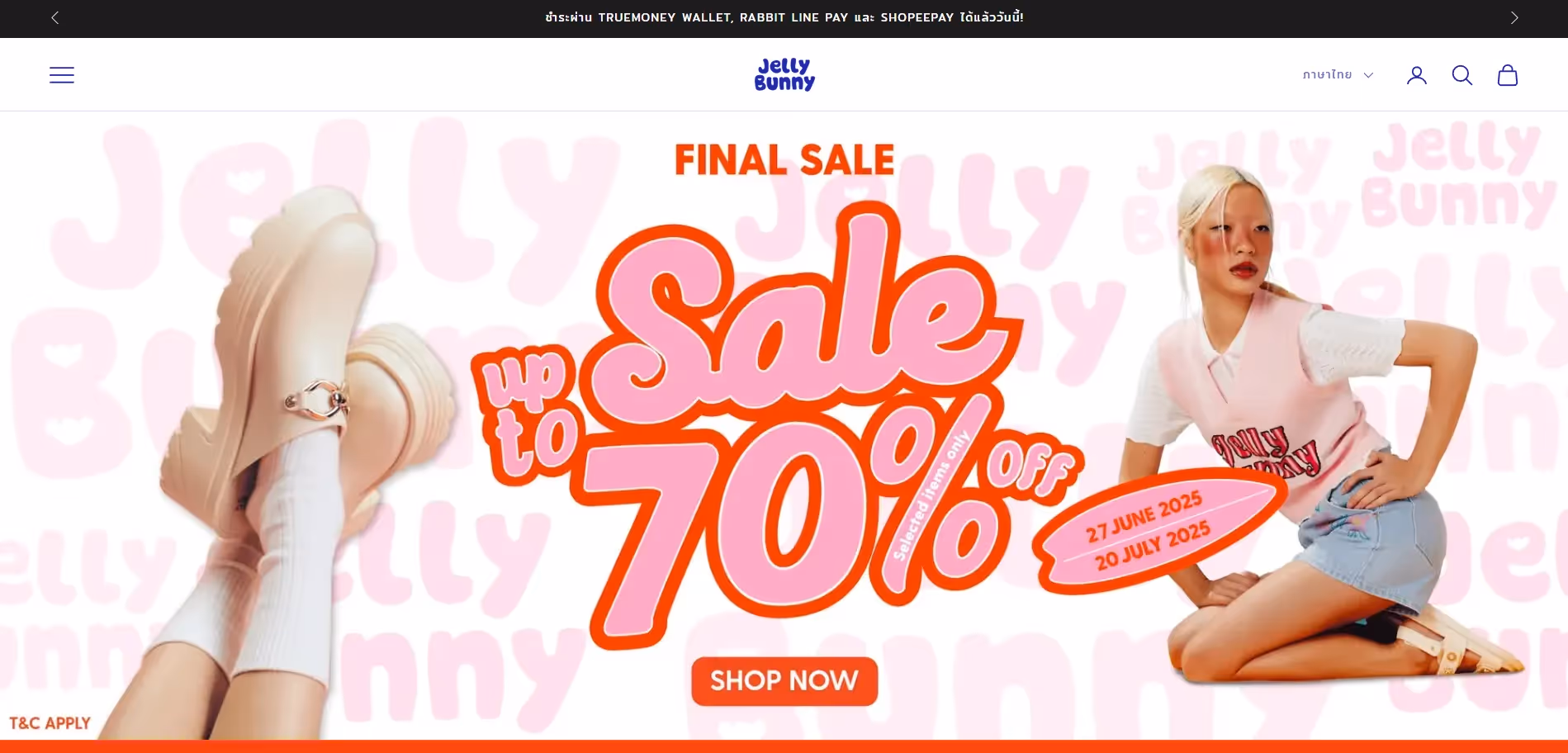Open the user account icon
Viewport: 1568px width, 753px height.
click(1417, 75)
